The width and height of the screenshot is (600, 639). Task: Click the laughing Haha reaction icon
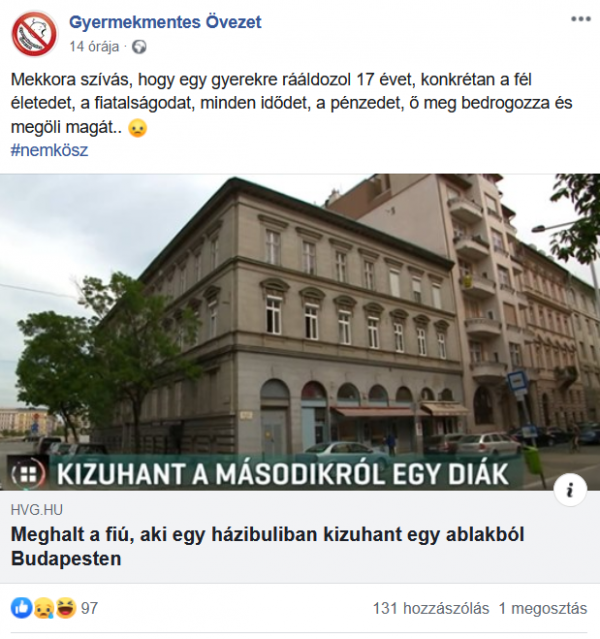coord(66,608)
